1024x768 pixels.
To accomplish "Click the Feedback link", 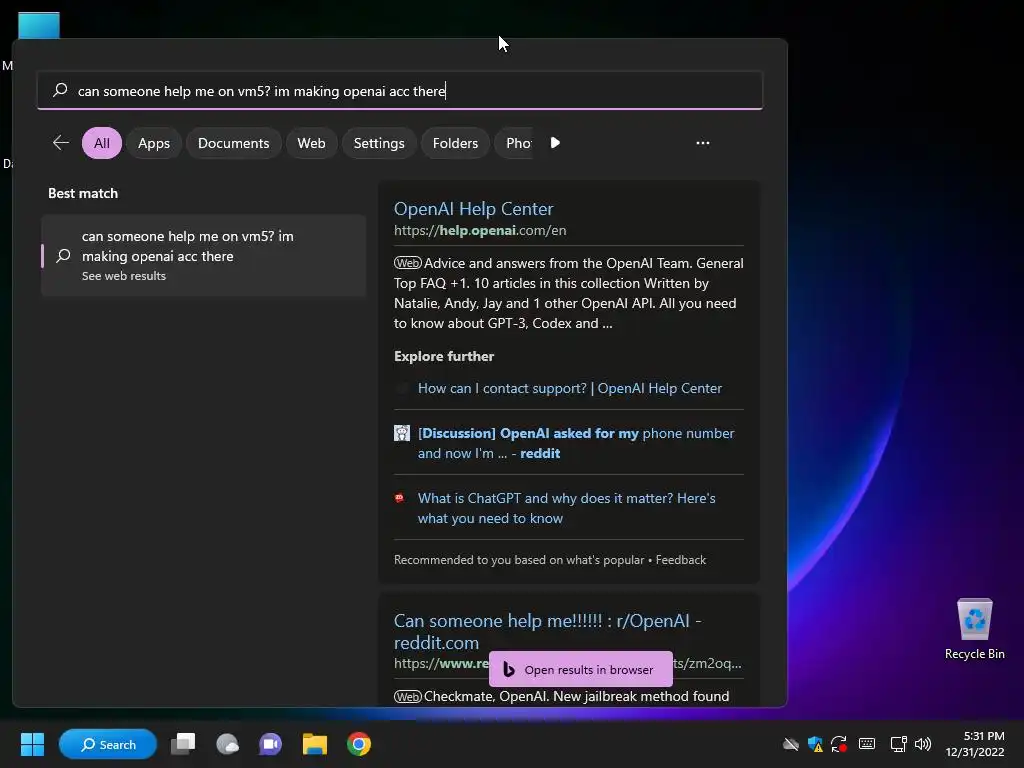I will pos(680,560).
